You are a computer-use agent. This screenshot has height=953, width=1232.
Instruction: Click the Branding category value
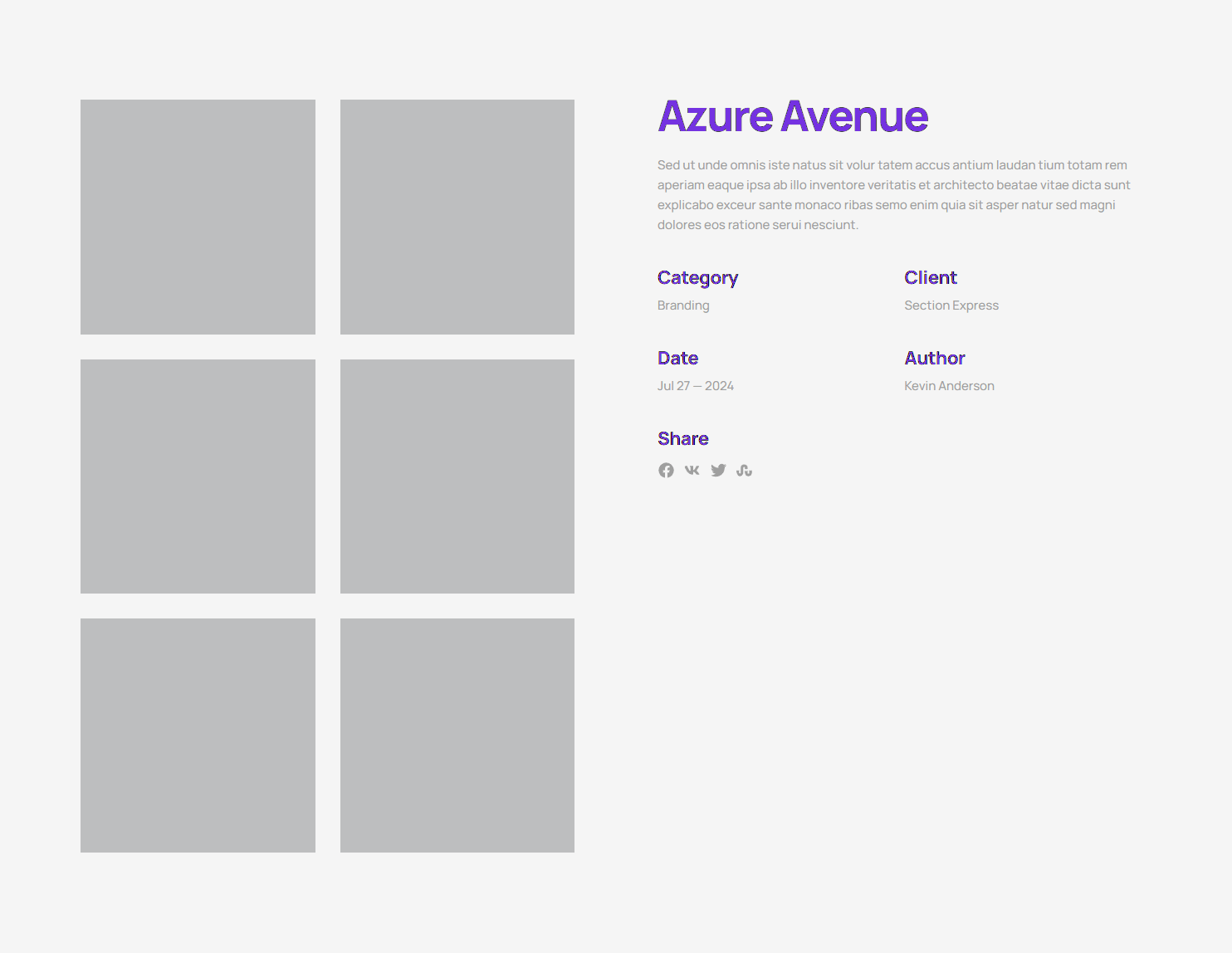click(683, 305)
